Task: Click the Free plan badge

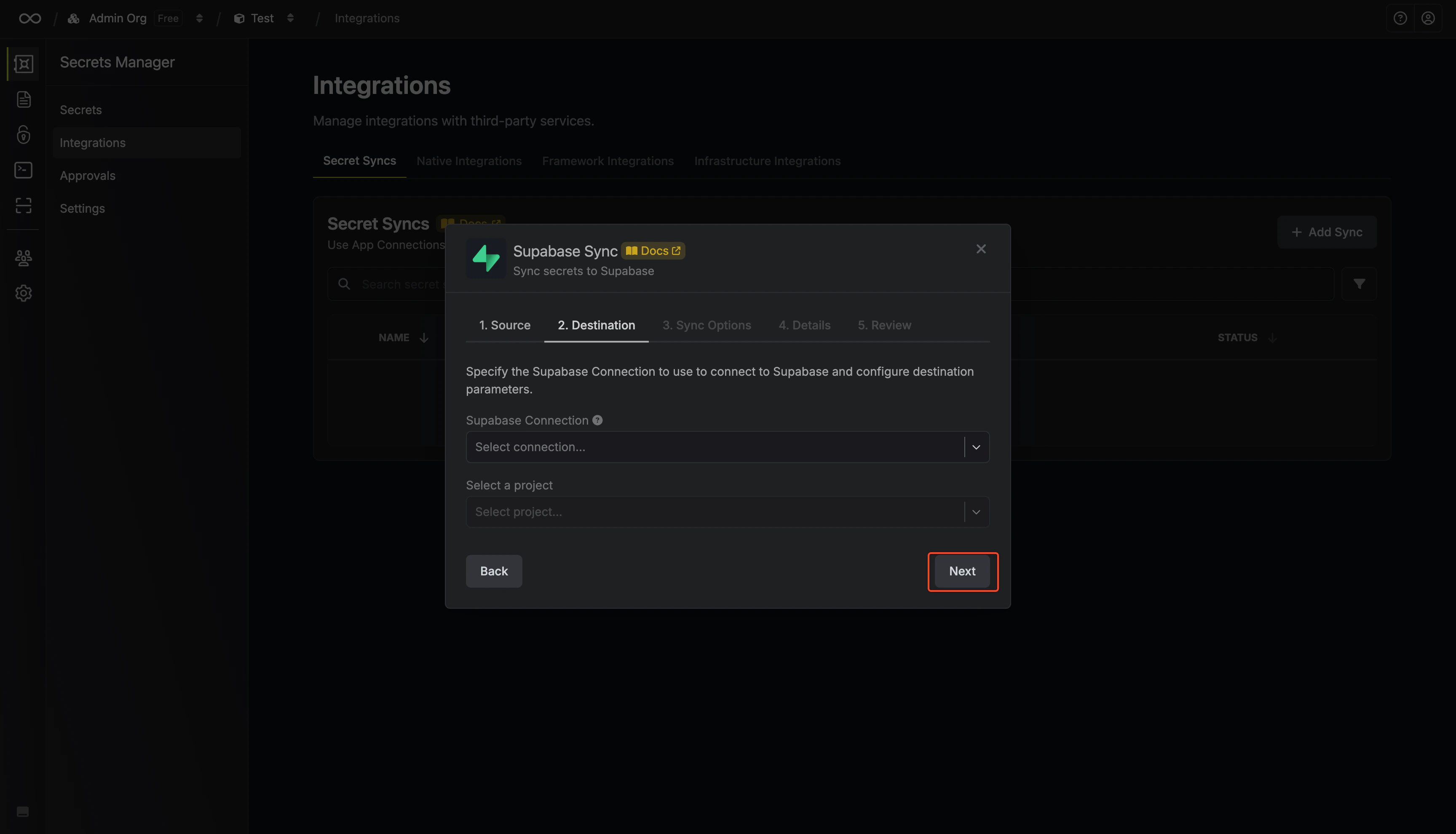Action: [x=168, y=19]
